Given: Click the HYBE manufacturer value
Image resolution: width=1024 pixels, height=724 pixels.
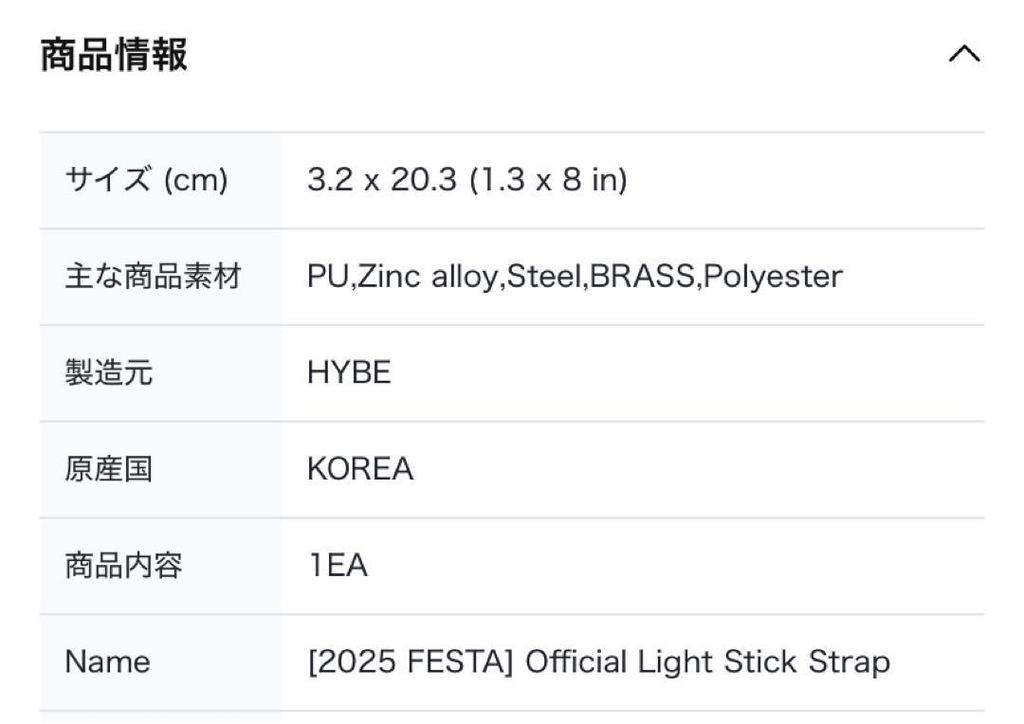Looking at the screenshot, I should [349, 373].
